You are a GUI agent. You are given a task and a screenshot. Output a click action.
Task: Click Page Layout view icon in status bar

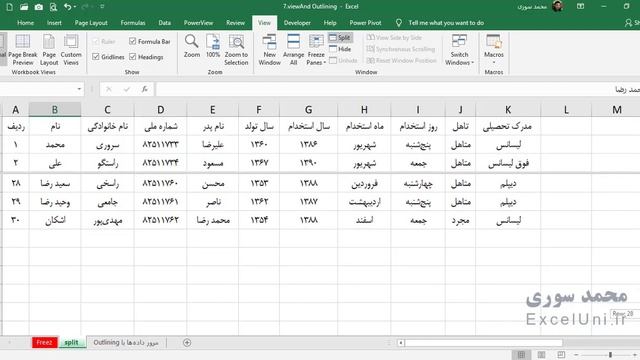pyautogui.click(x=541, y=355)
